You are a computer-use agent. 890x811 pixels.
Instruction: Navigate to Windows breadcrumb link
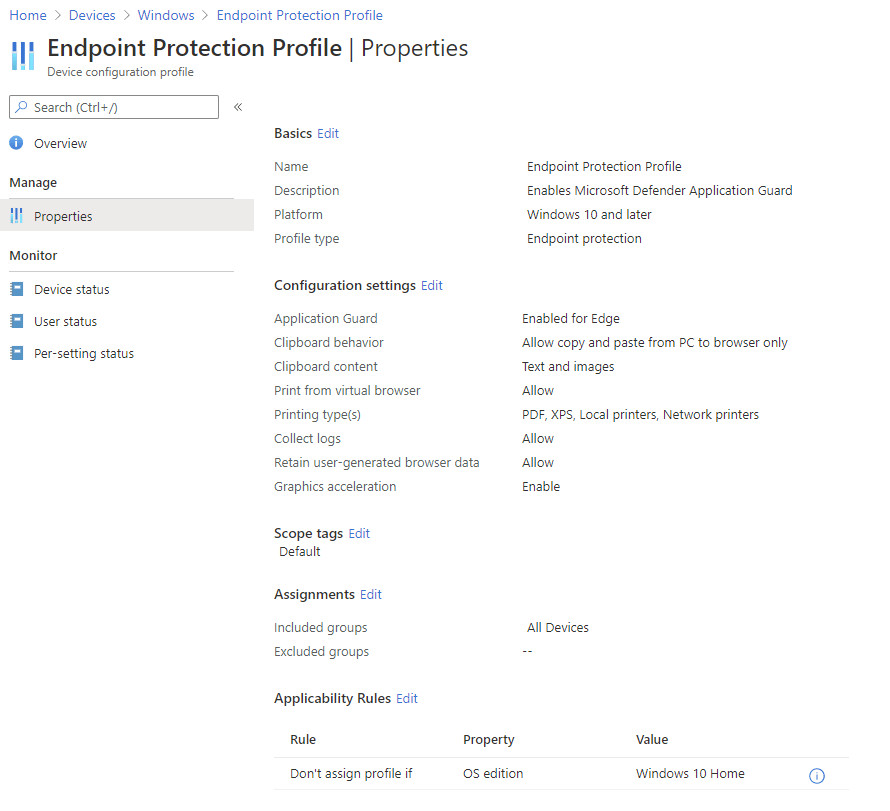(166, 15)
